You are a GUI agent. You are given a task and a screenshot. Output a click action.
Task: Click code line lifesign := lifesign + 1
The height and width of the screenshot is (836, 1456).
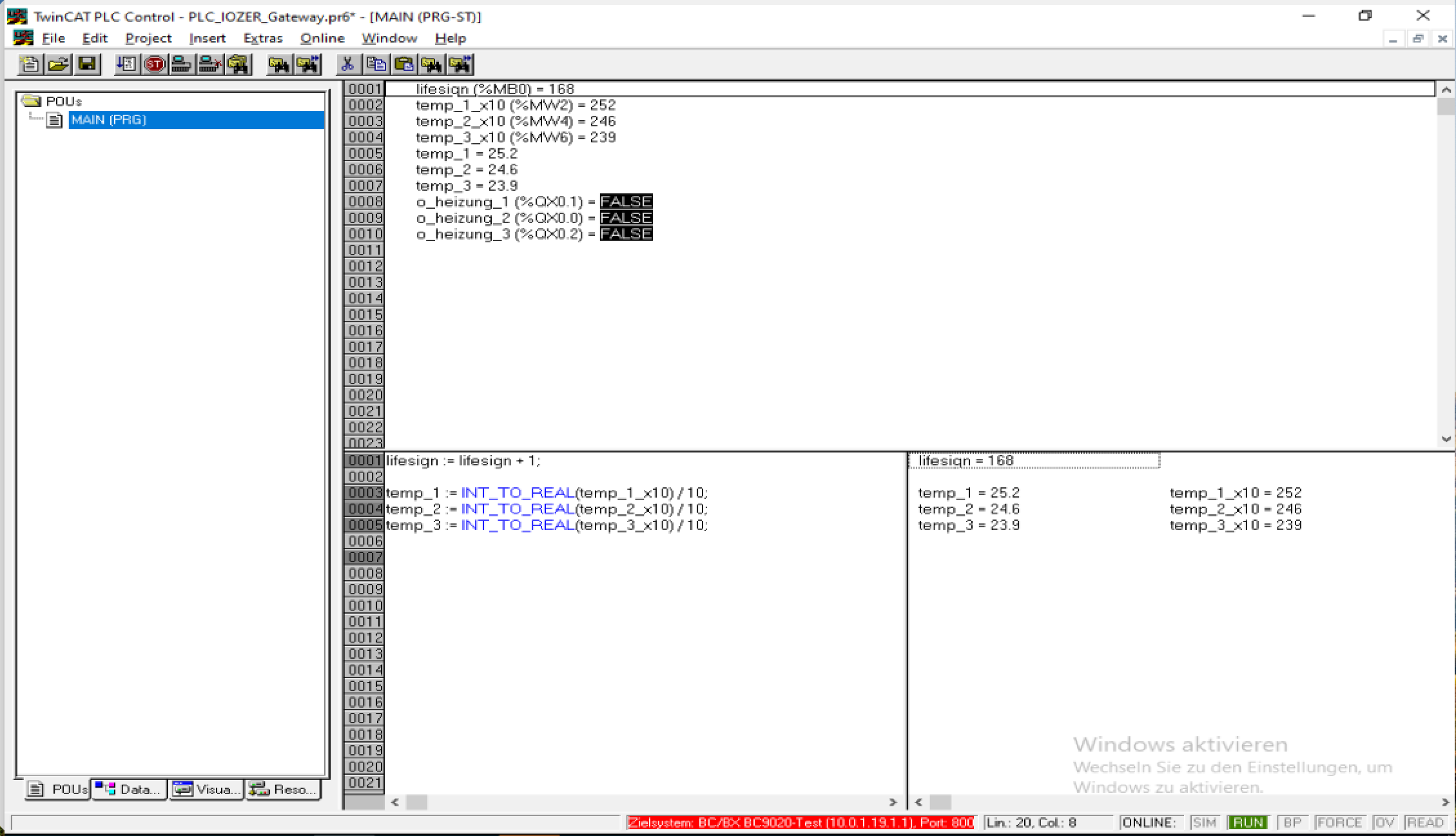(x=463, y=460)
